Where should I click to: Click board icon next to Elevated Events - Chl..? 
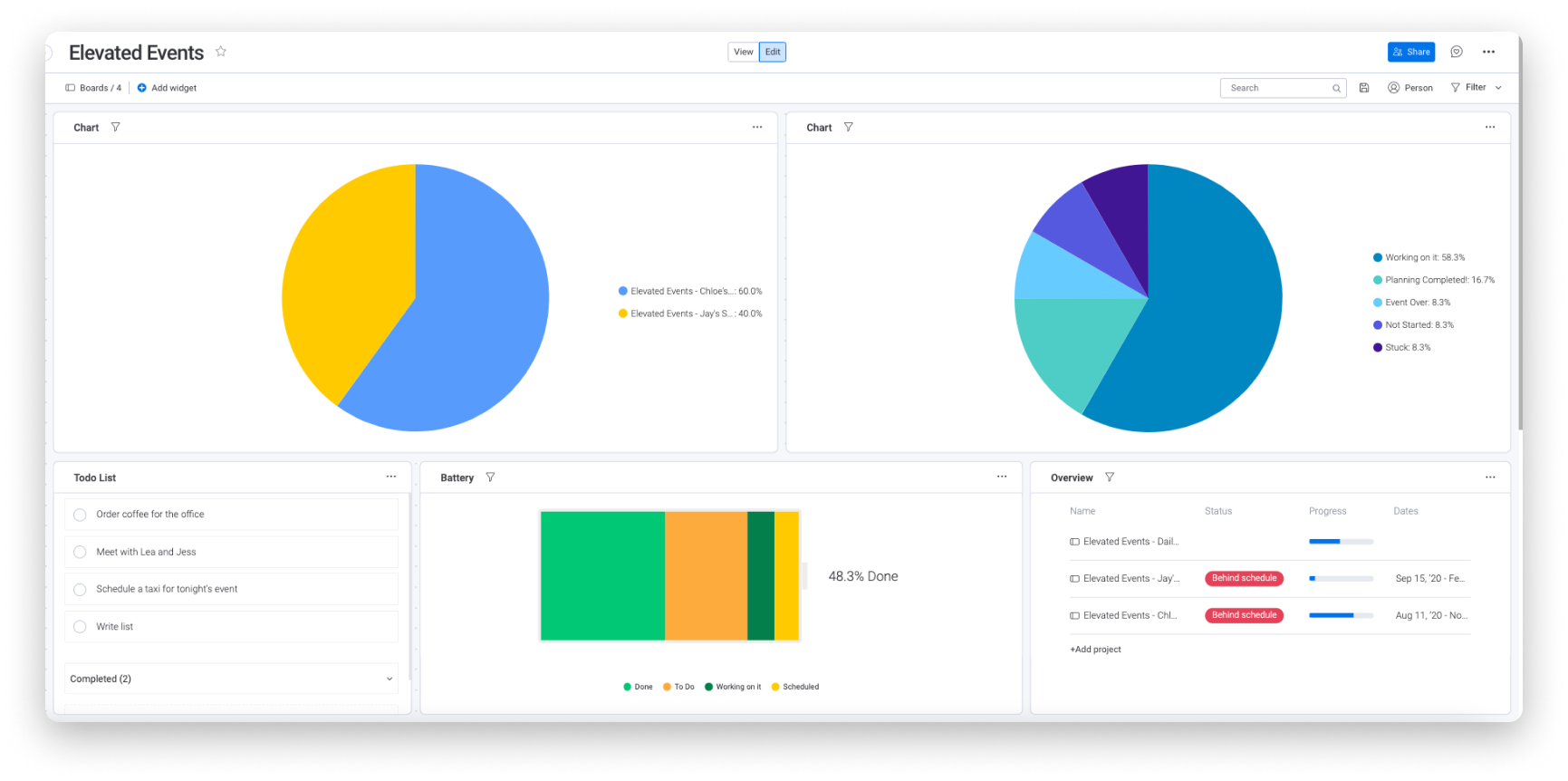(1074, 615)
